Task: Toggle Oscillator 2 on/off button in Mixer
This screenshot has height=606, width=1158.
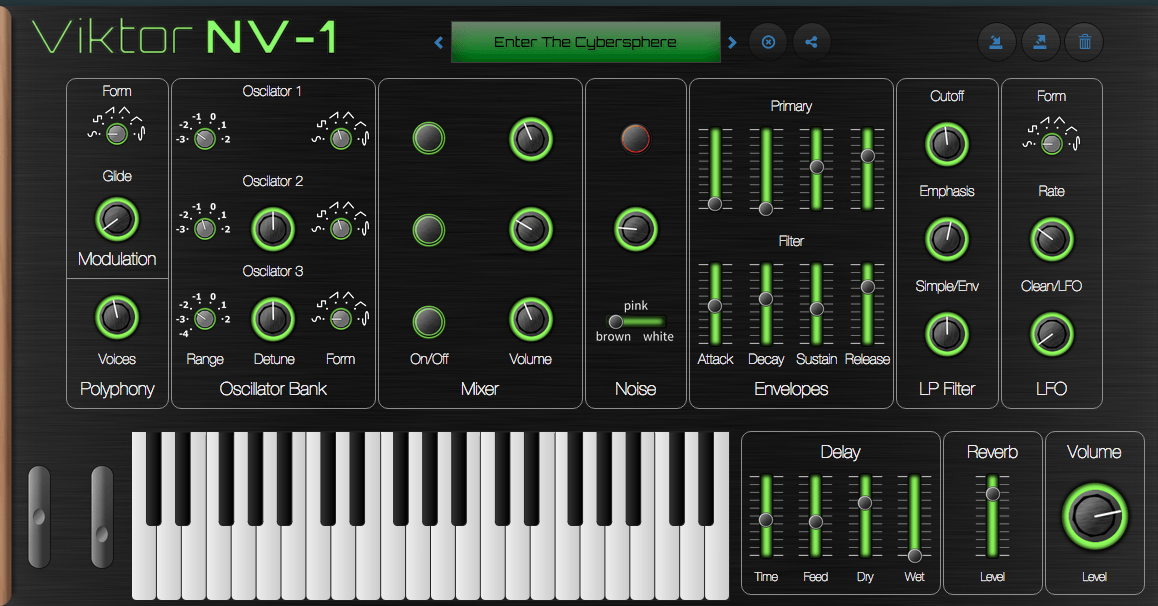Action: pos(428,230)
